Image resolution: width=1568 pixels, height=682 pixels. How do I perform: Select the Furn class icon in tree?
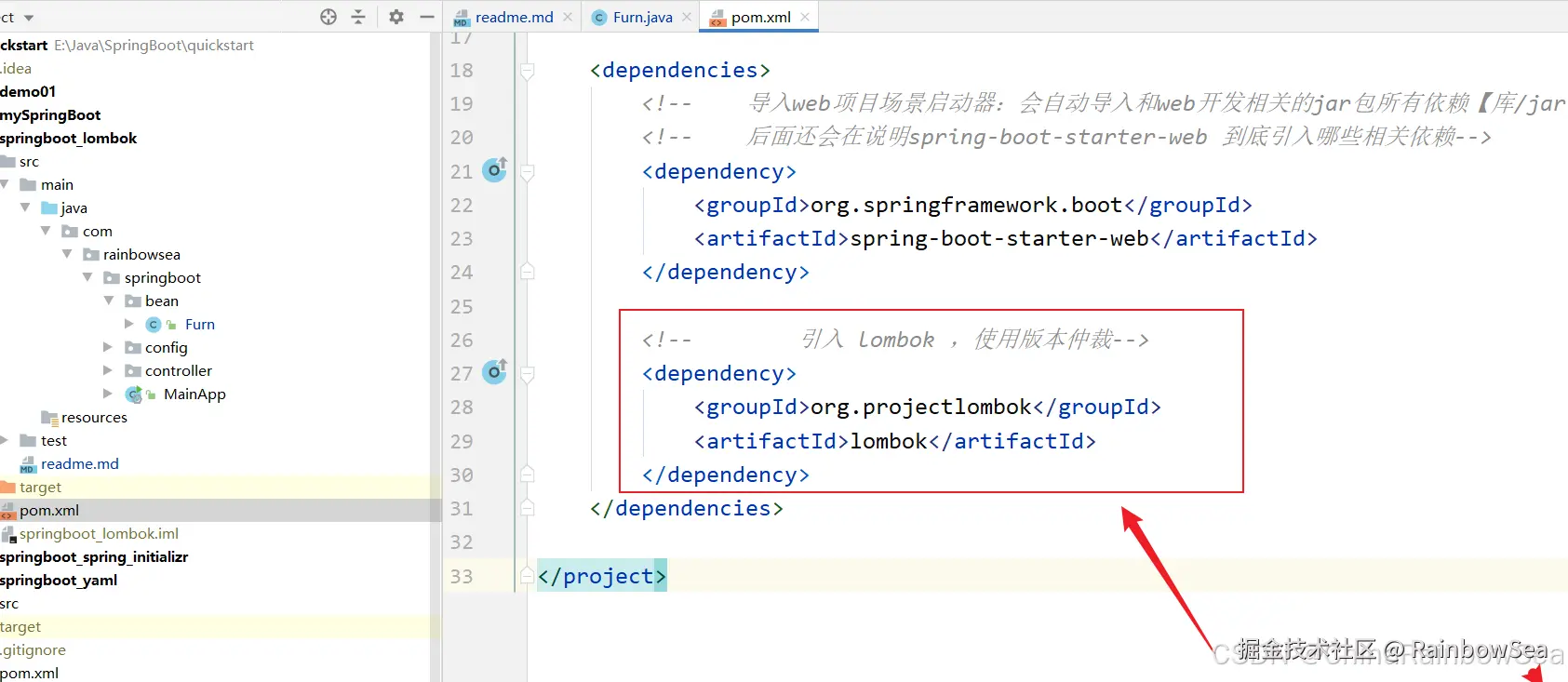tap(154, 324)
